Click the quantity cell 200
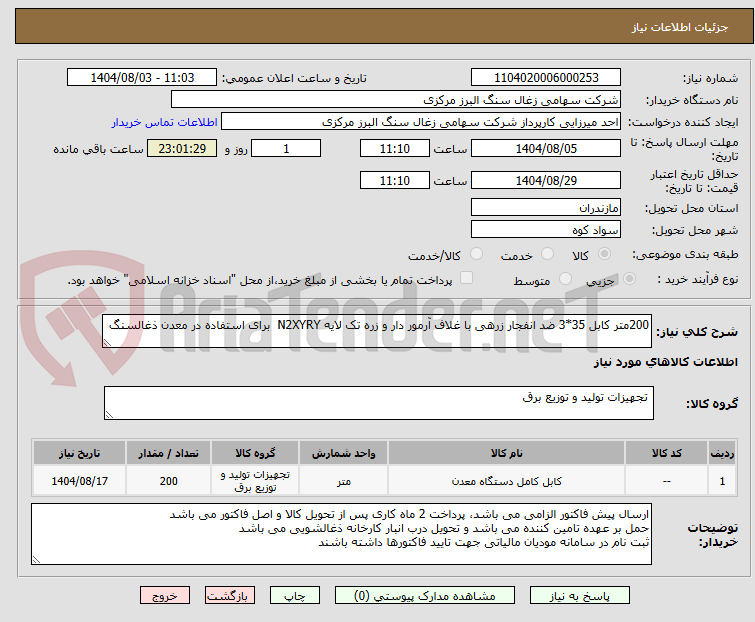This screenshot has width=755, height=622. tap(169, 481)
